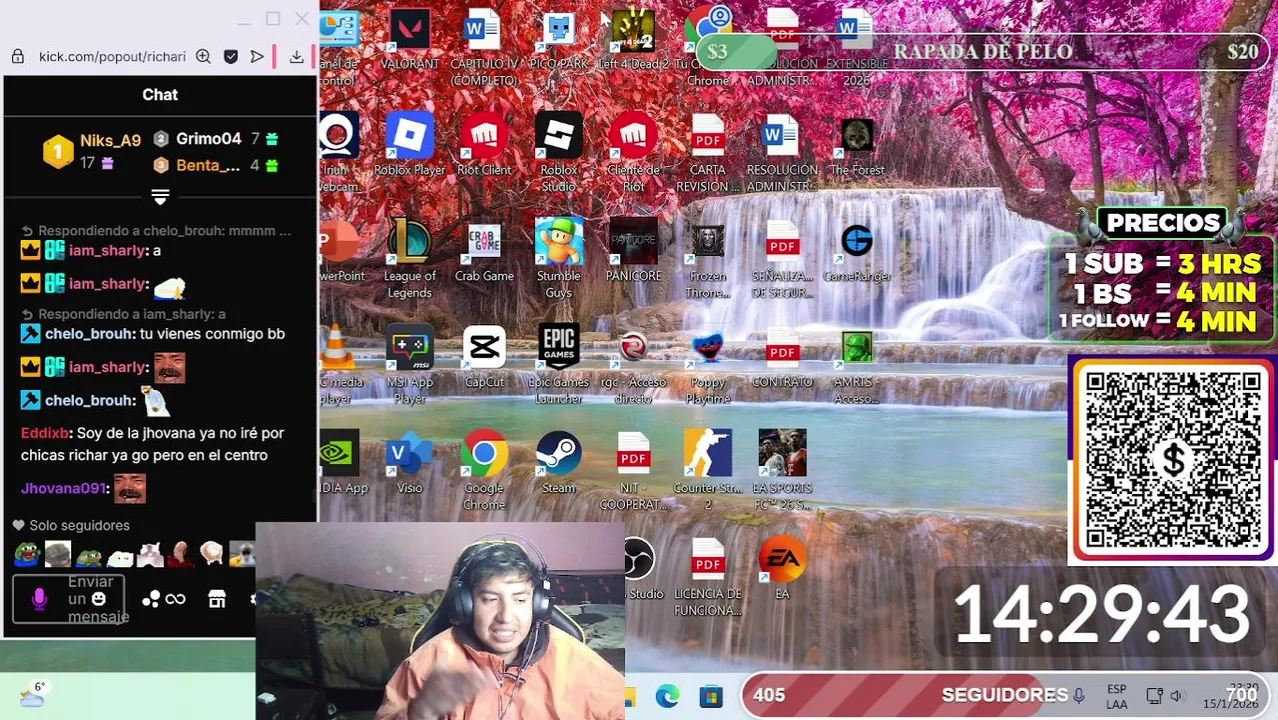Open CAPITULO IV (COMPLETO) Word document
Viewport: 1278px width, 720px height.
(484, 47)
